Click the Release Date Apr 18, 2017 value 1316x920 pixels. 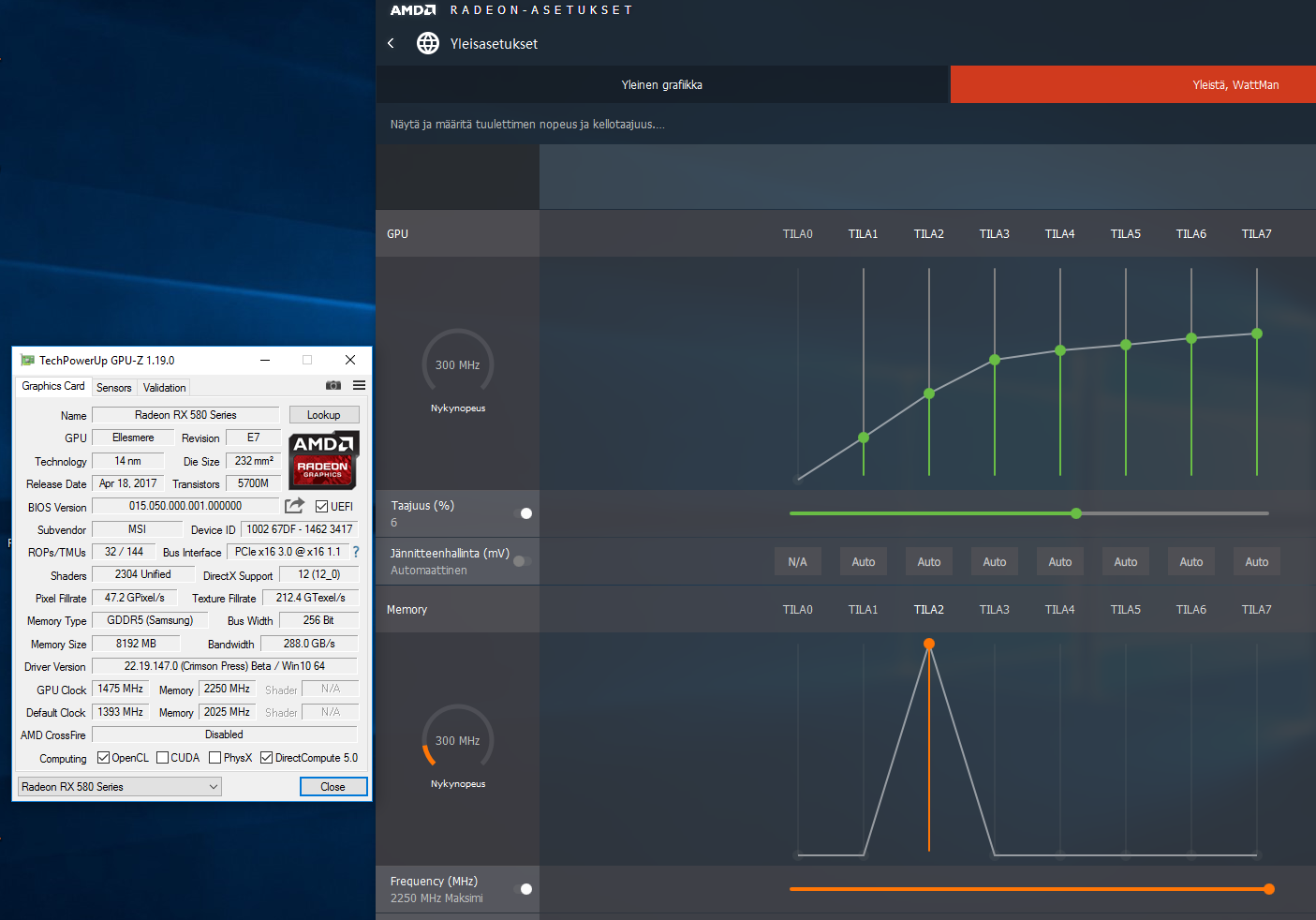(x=128, y=483)
